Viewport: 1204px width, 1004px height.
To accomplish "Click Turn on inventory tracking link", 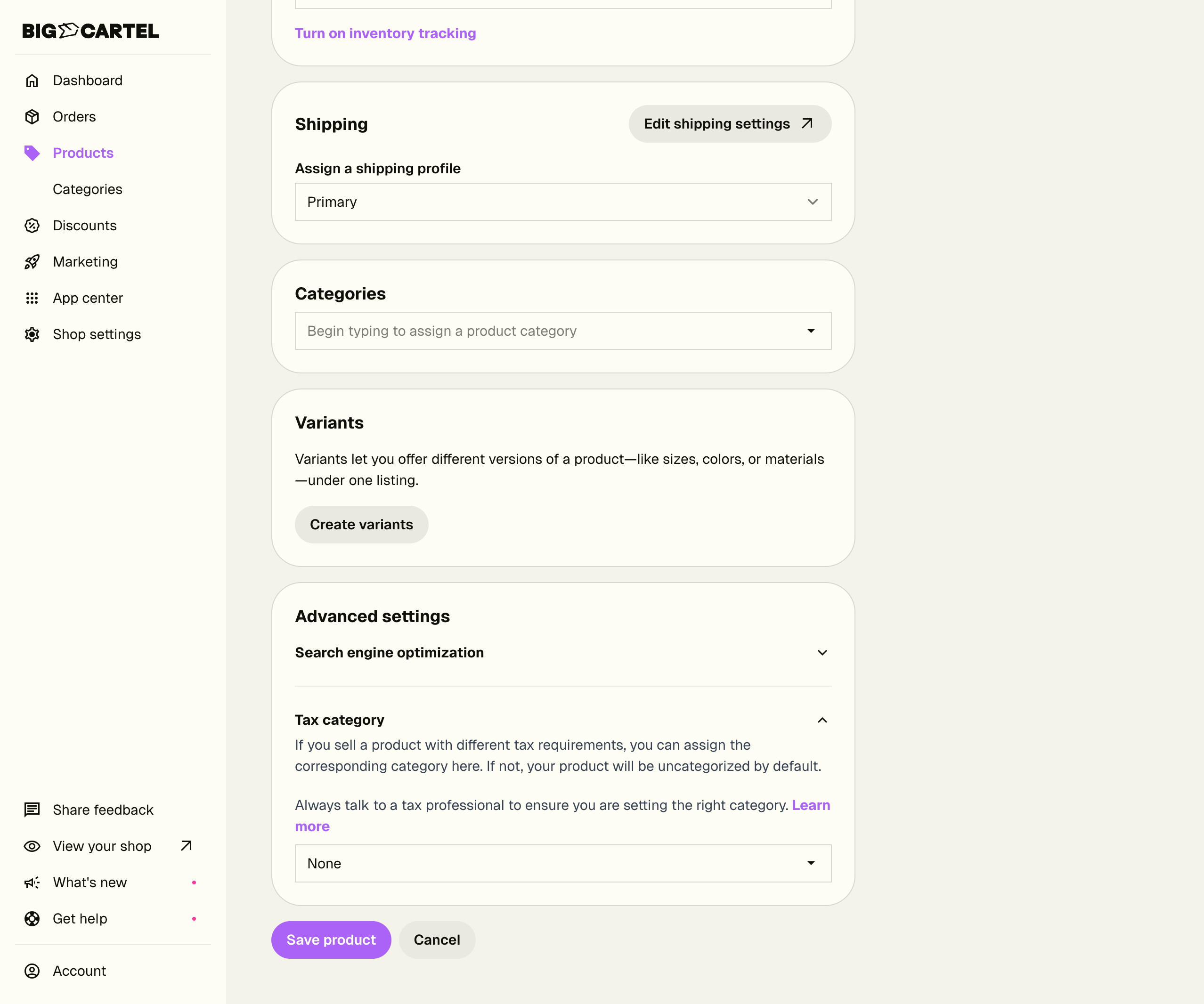I will tap(385, 33).
